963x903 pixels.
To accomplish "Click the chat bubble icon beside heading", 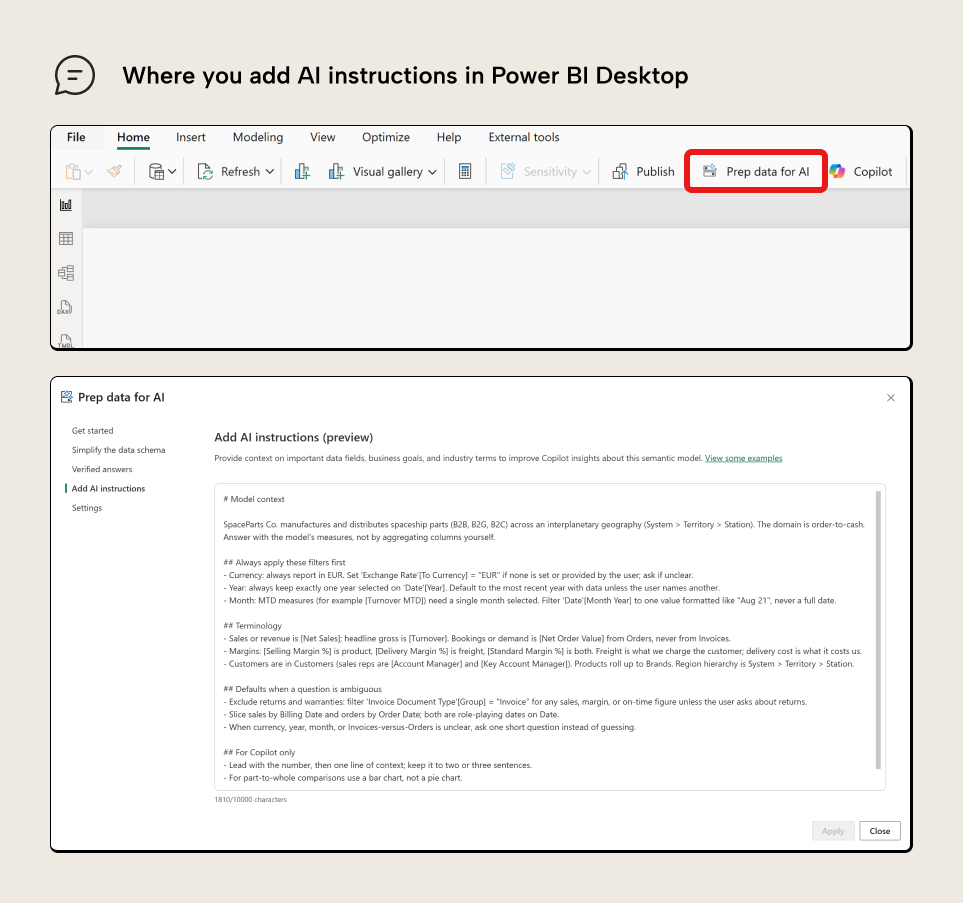I will coord(75,76).
